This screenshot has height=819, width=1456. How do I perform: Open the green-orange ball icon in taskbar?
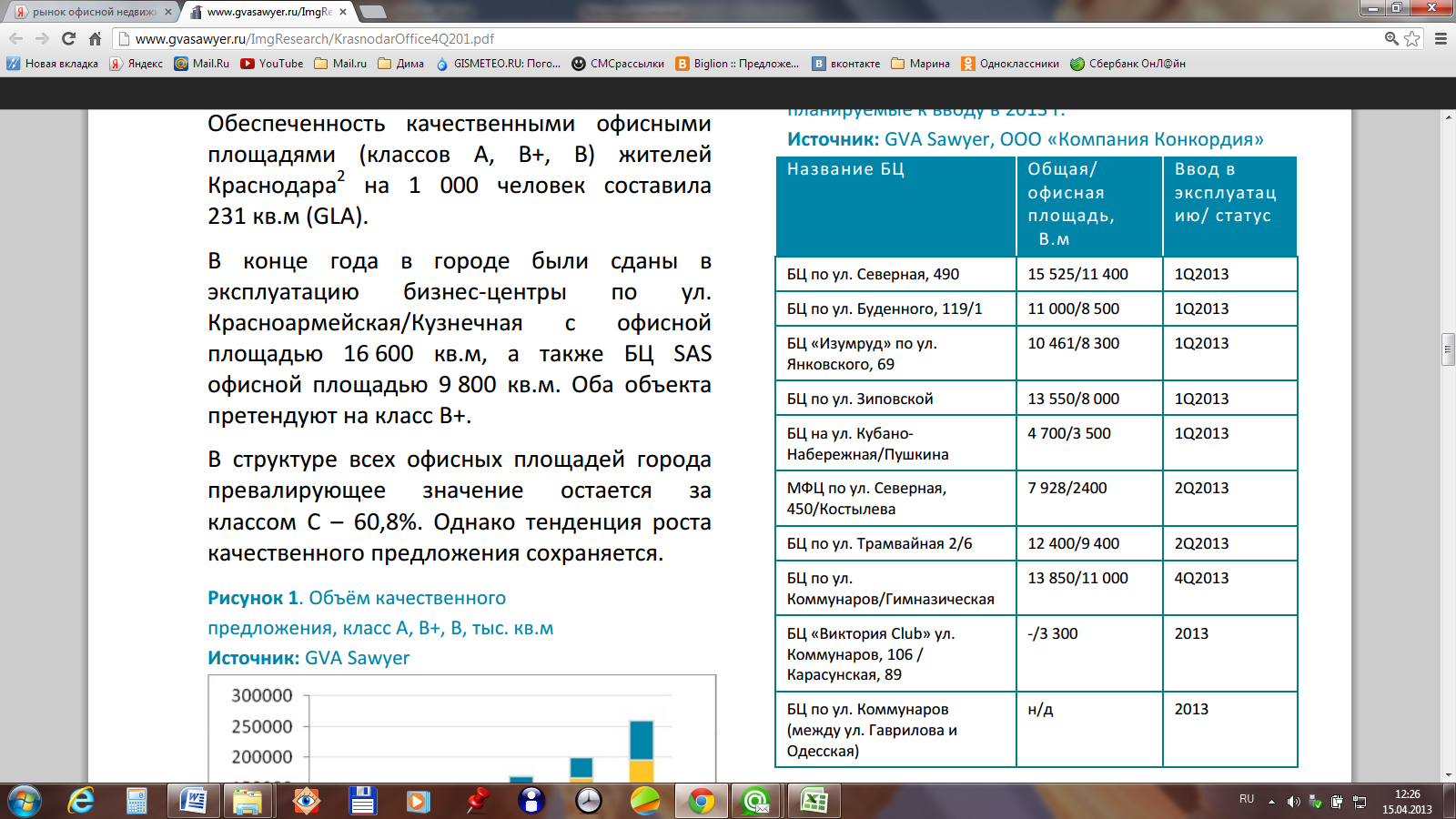click(x=645, y=802)
